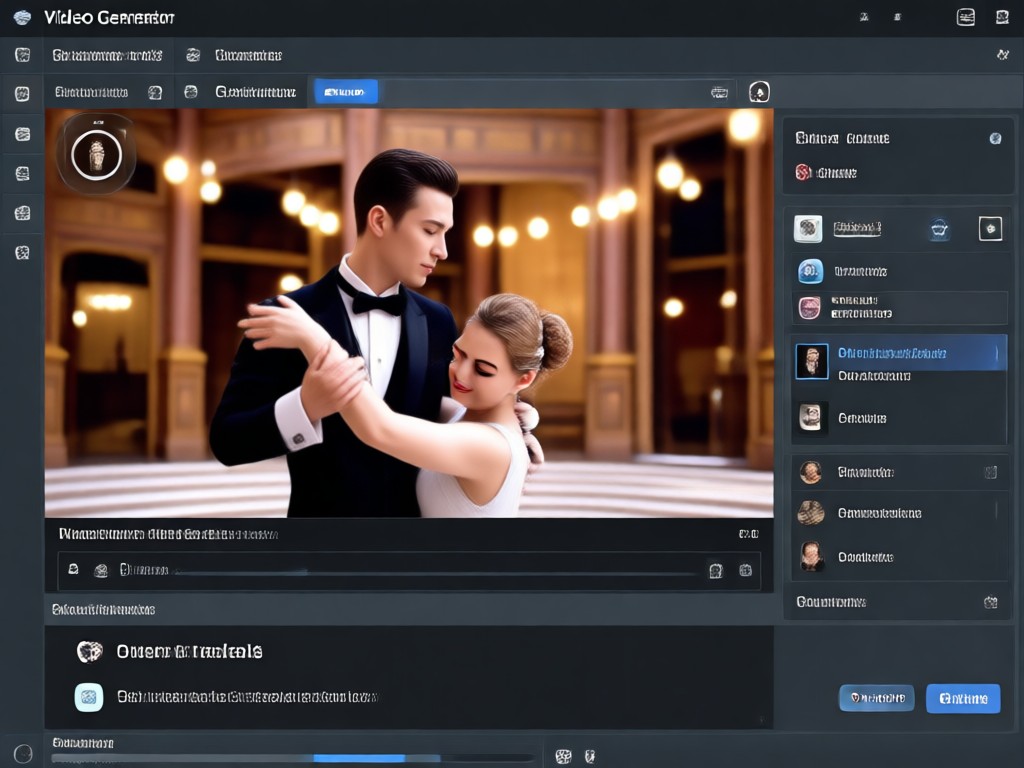Select the first tab in the second toolbar row
This screenshot has width=1024, height=768.
(91, 92)
